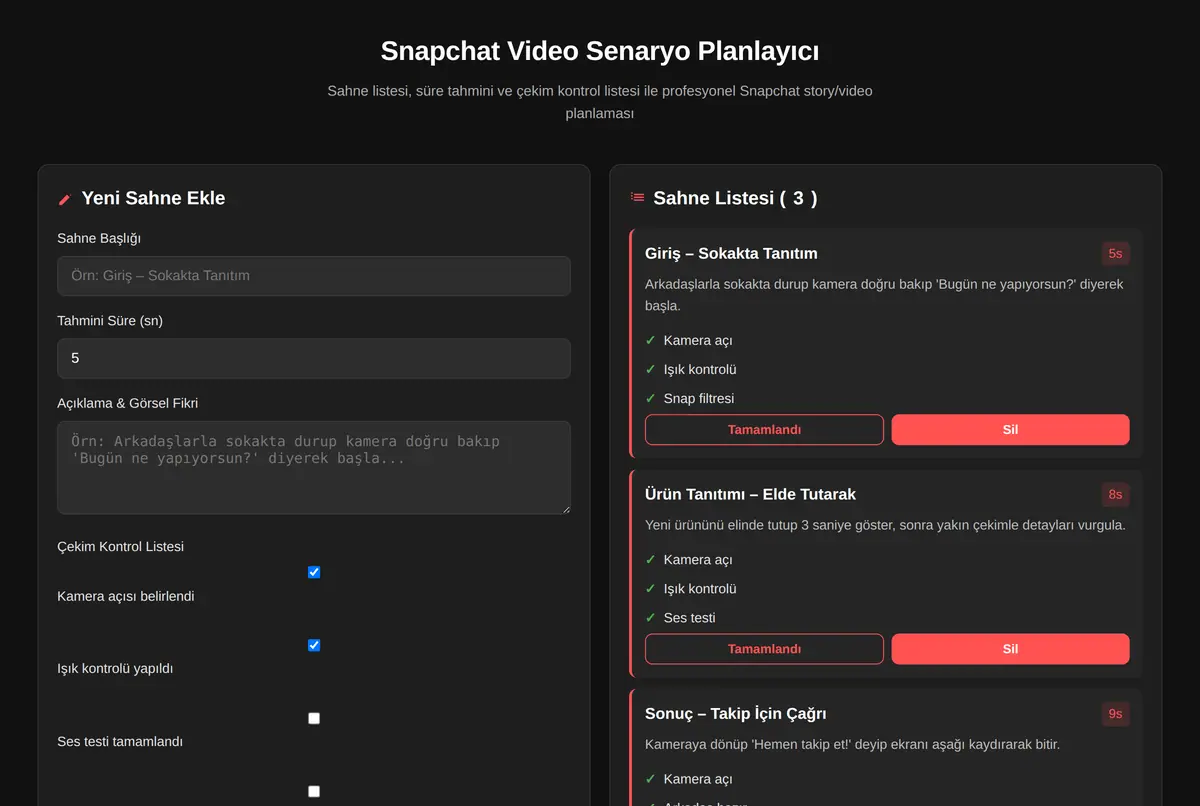Select the Ürün Tanıtımı – Elde Tutarak title

pos(750,494)
